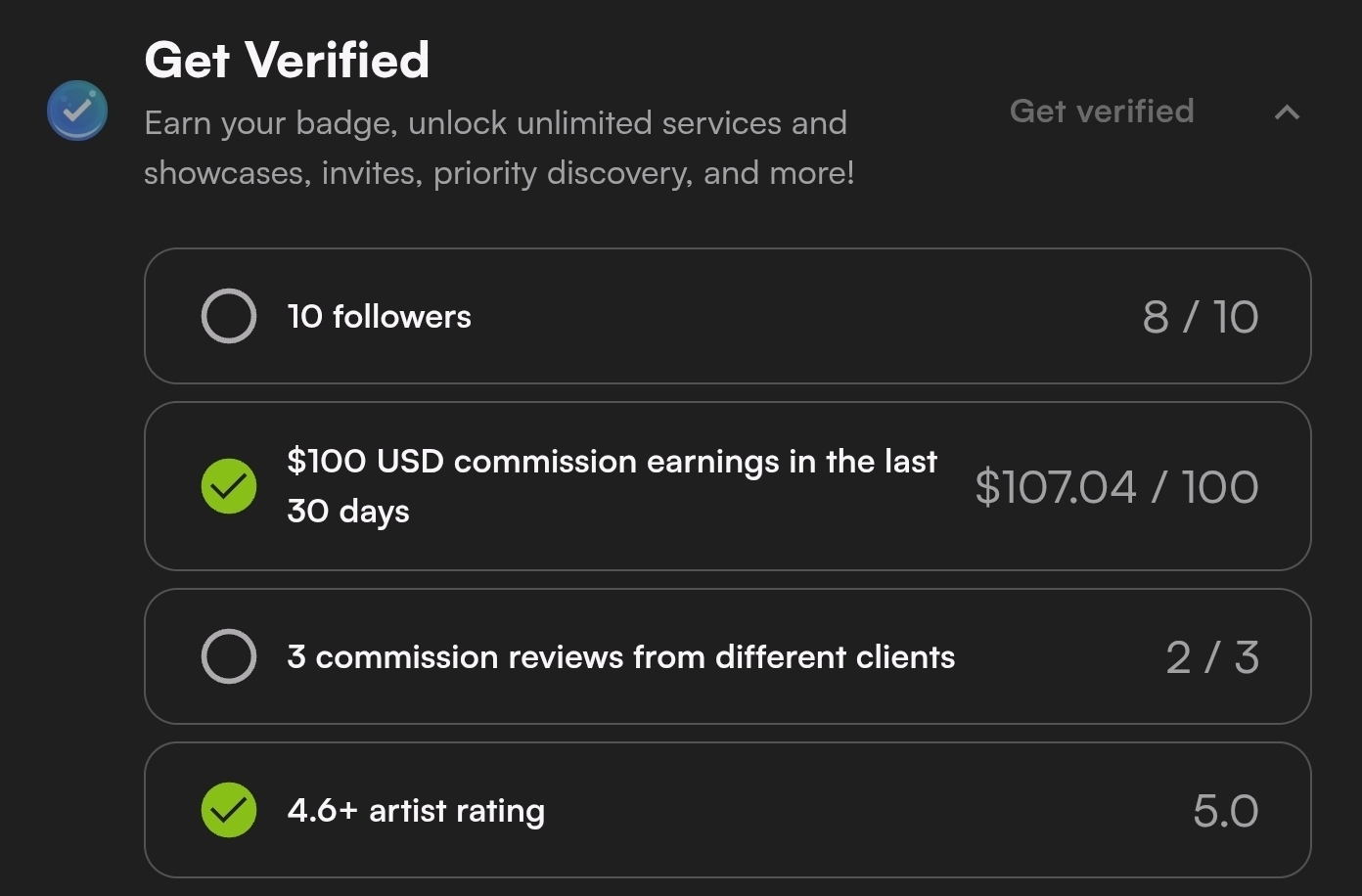Click the blue verified badge icon
The height and width of the screenshot is (896, 1362).
coord(77,111)
